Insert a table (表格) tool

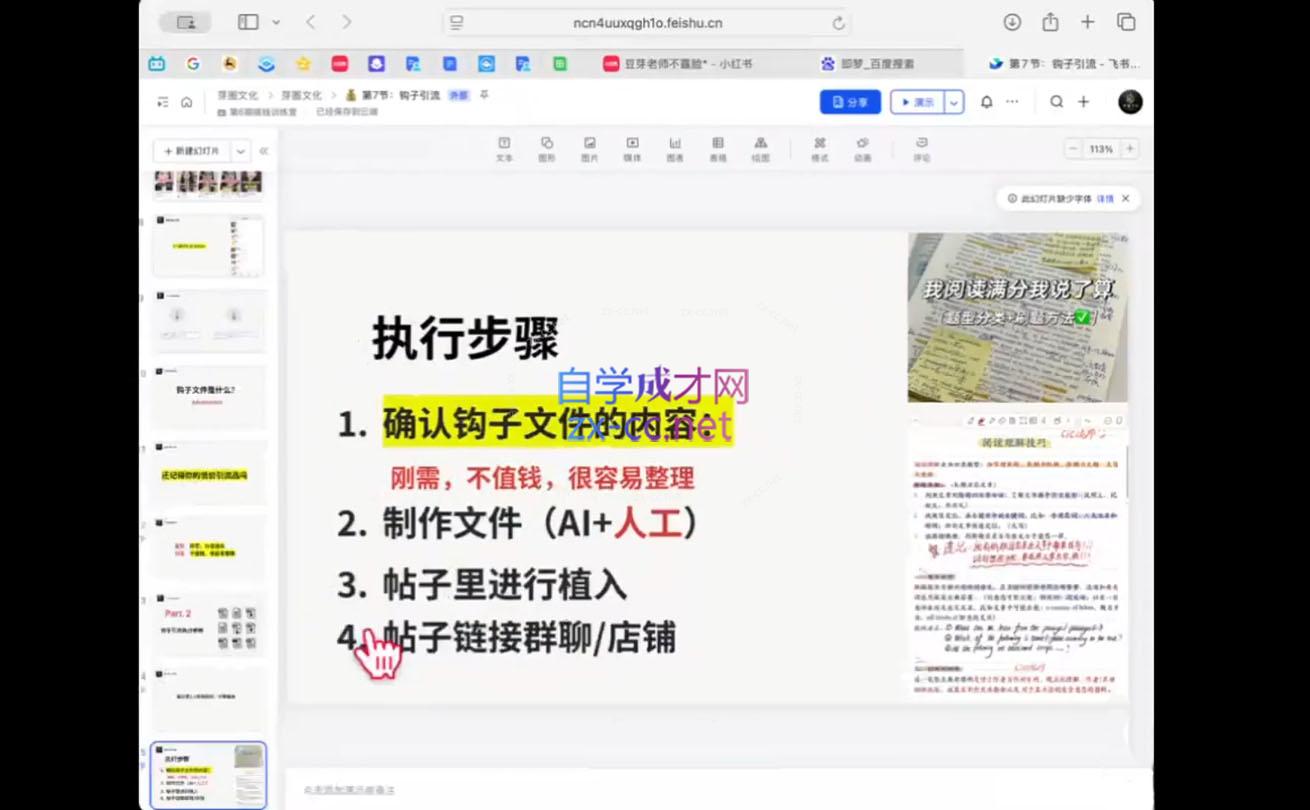(718, 150)
